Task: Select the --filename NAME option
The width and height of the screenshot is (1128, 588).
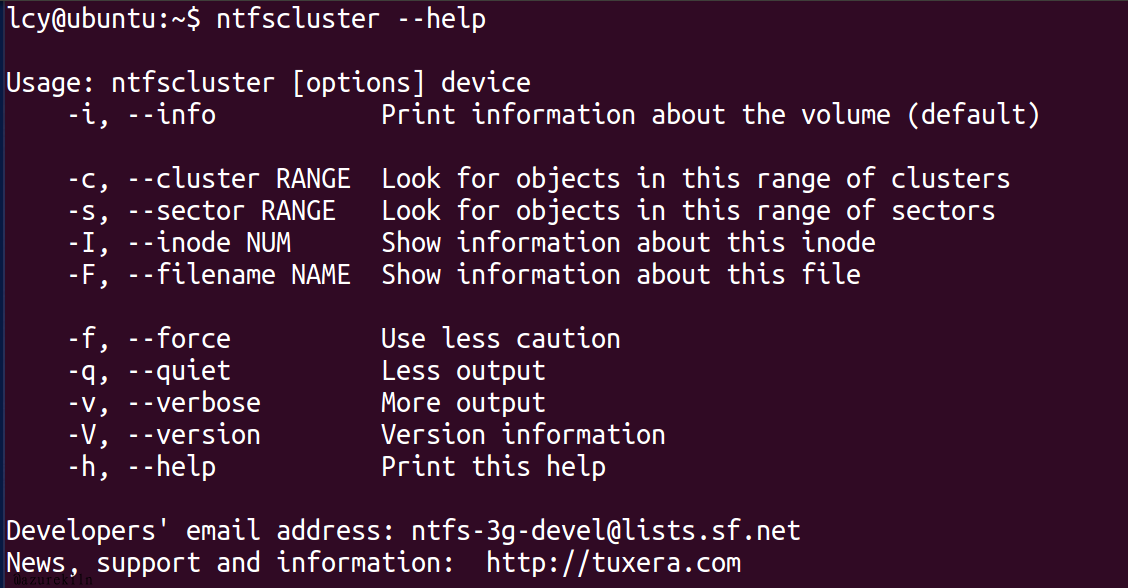Action: pyautogui.click(x=239, y=275)
